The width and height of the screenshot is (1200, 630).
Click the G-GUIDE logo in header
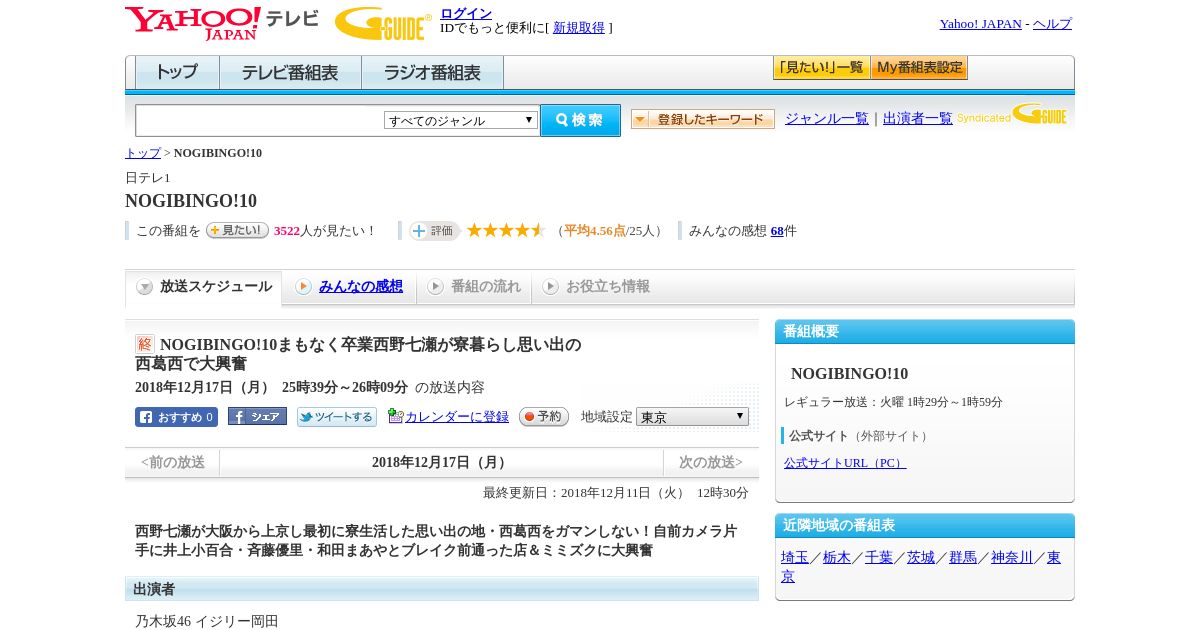[383, 24]
